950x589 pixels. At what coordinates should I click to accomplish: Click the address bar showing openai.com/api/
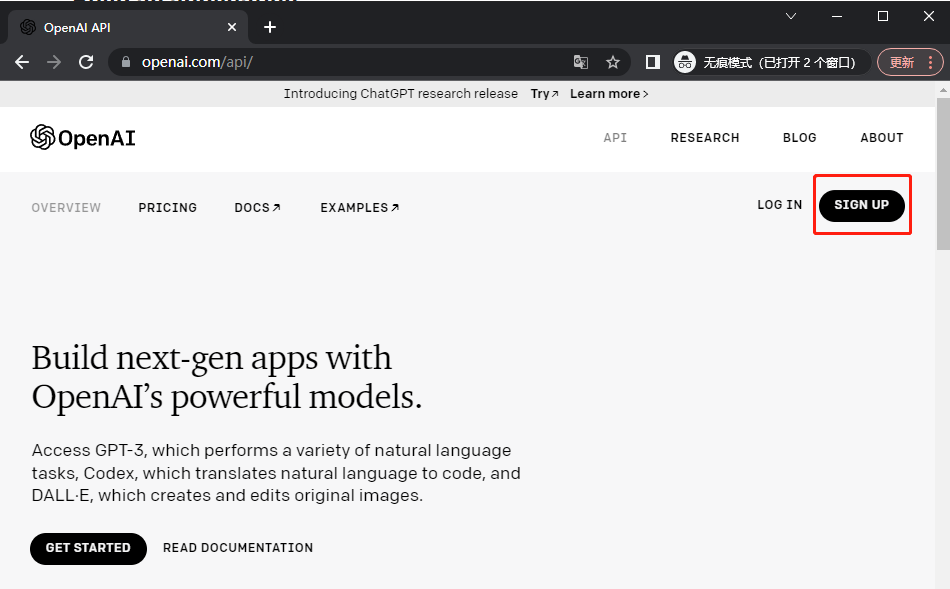click(350, 62)
